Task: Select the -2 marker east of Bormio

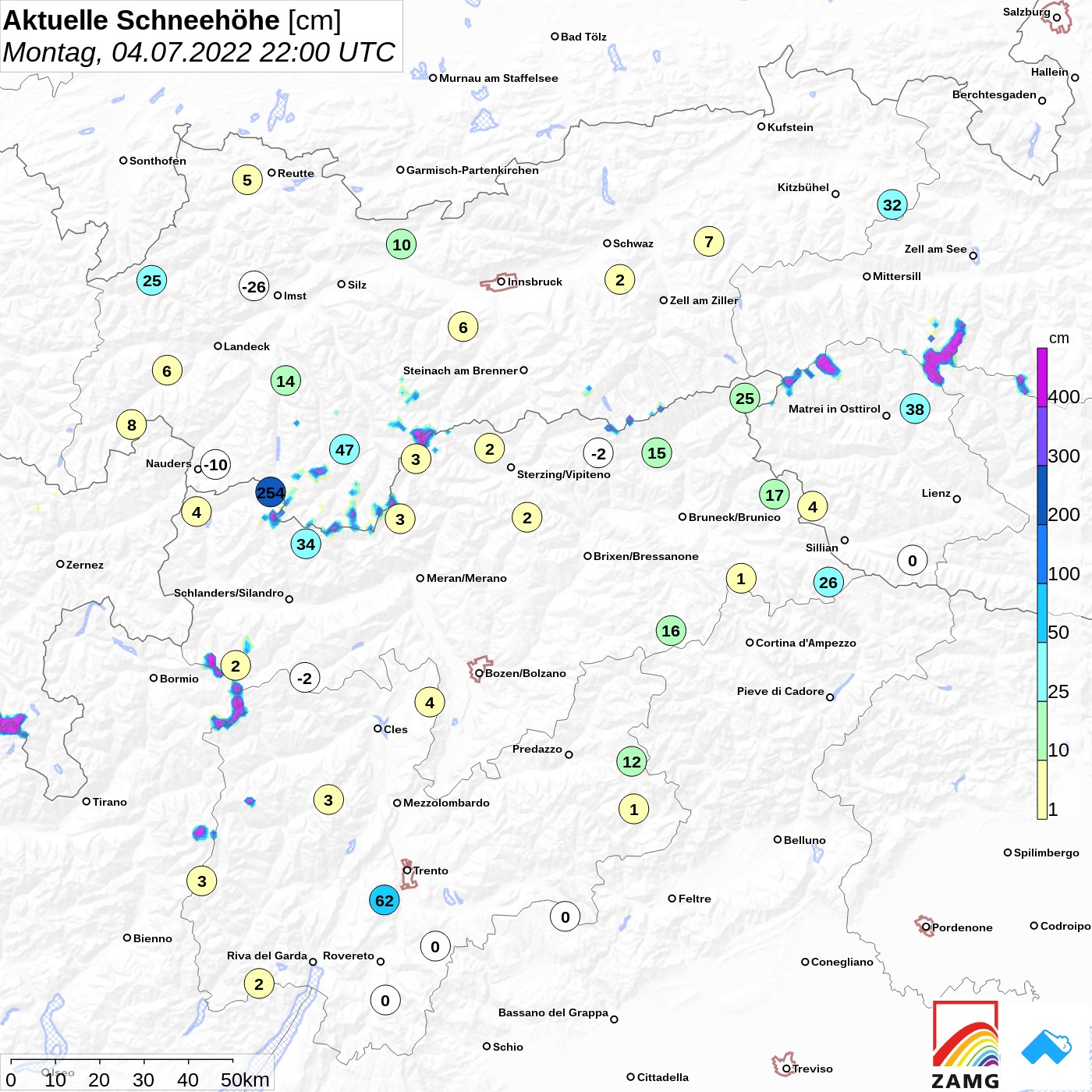Action: [305, 678]
